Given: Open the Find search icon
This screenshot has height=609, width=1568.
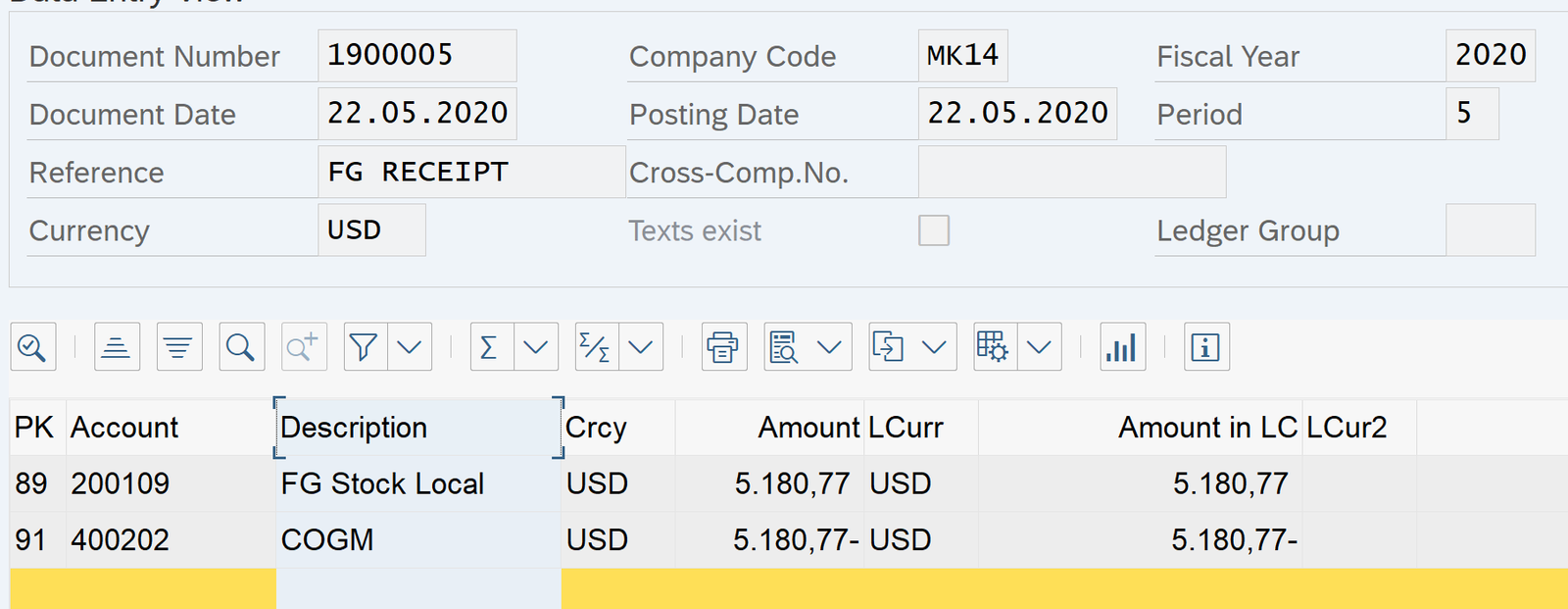Looking at the screenshot, I should coord(241,347).
